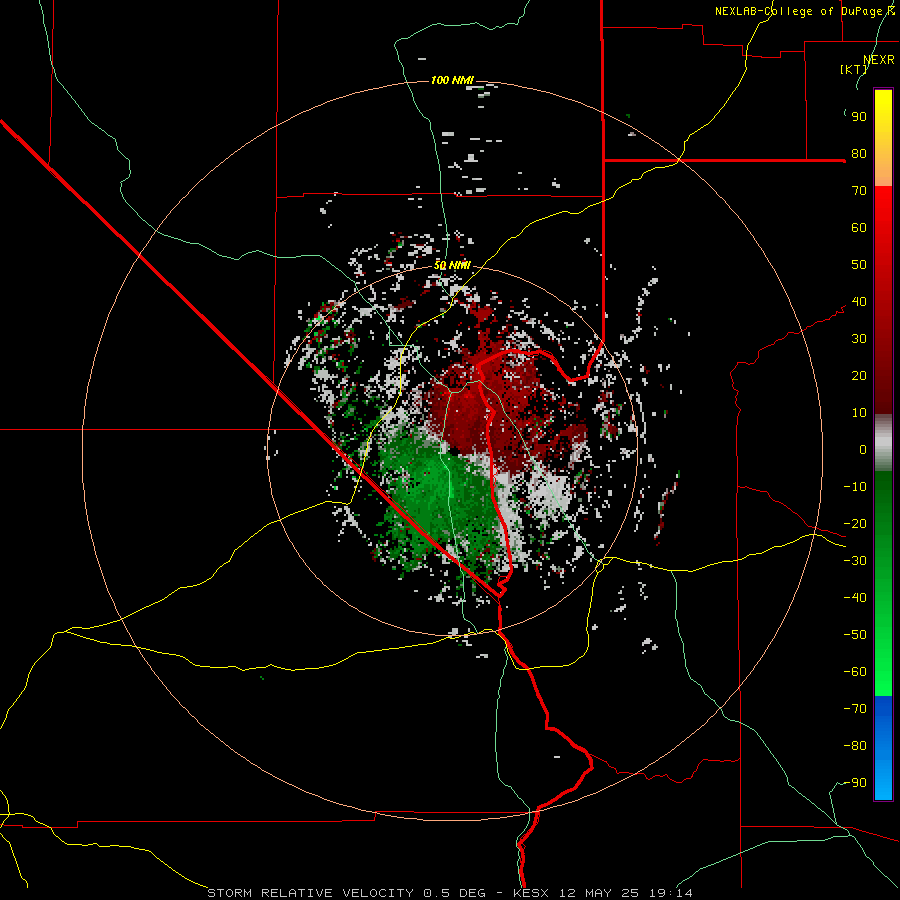Viewport: 900px width, 900px height.
Task: Click the '40' value on velocity scale
Action: 859,302
